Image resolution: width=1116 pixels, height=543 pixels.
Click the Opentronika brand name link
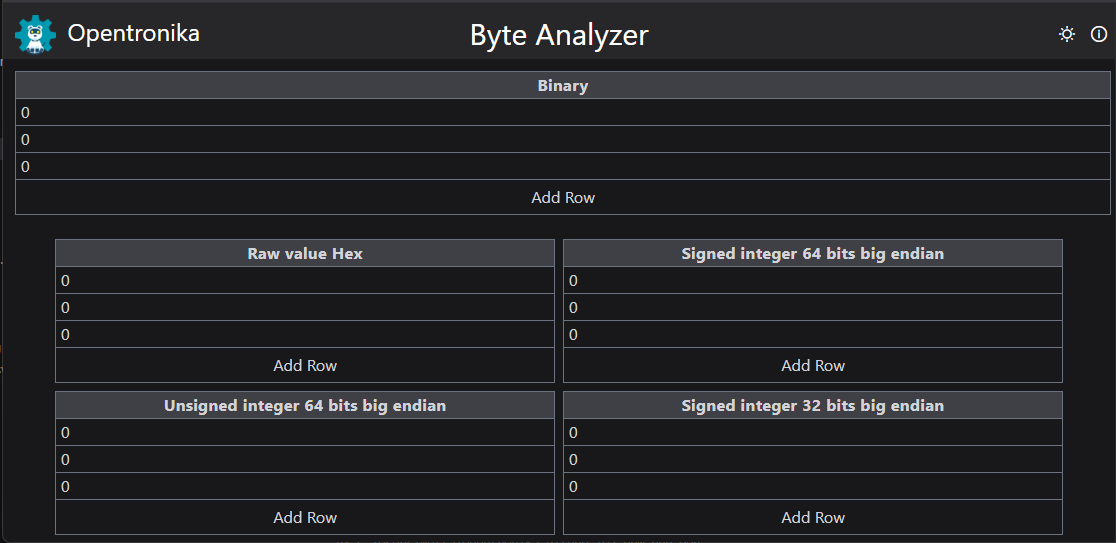133,33
